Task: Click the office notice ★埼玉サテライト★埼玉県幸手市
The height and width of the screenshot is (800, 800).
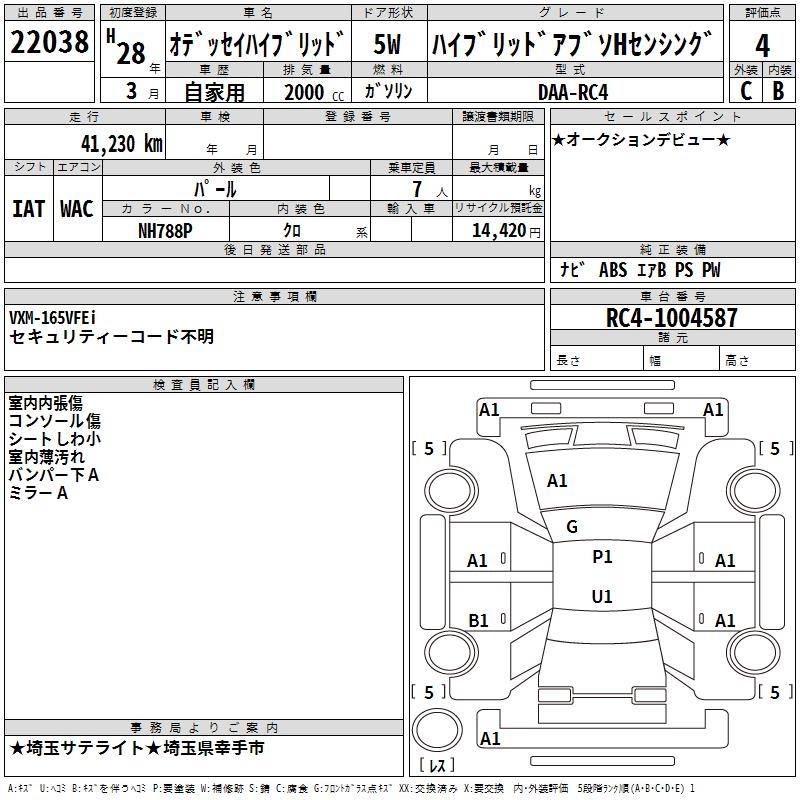Action: pyautogui.click(x=137, y=748)
